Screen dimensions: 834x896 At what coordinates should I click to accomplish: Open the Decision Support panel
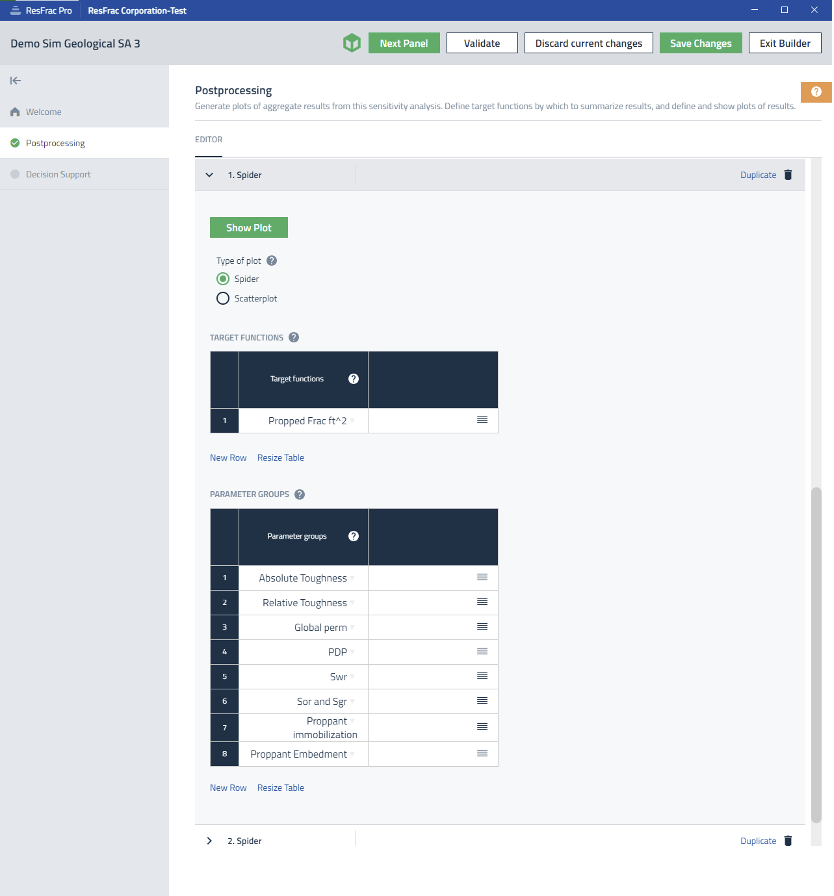click(58, 174)
